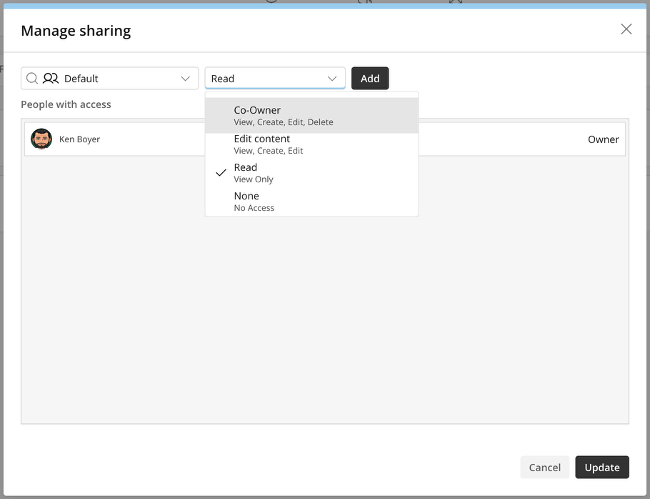
Task: Click the Ken Boyer name
Action: [x=80, y=139]
